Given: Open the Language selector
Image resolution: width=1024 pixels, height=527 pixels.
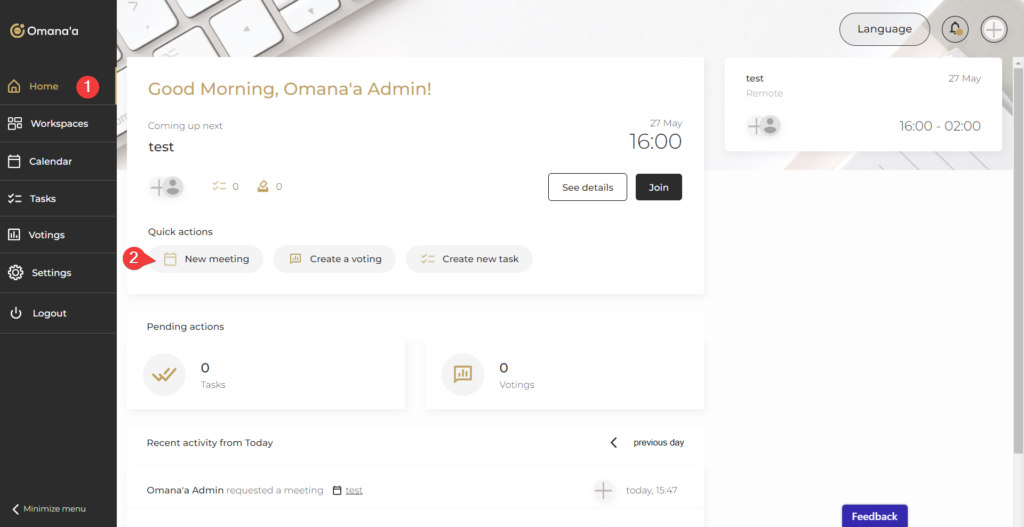Looking at the screenshot, I should [884, 29].
